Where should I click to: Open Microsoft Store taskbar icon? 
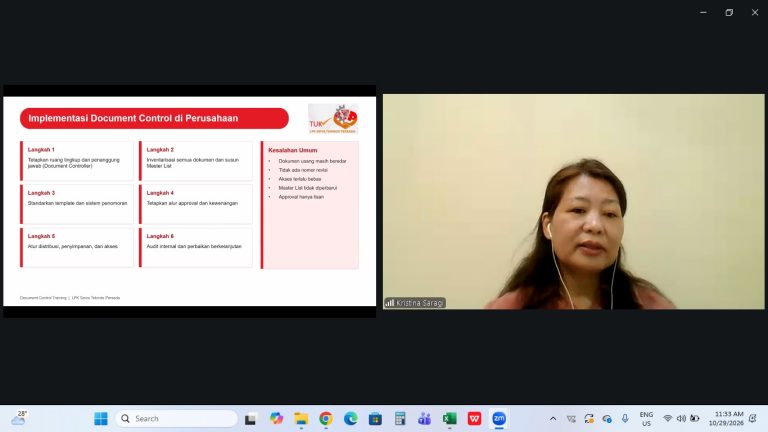tap(375, 419)
